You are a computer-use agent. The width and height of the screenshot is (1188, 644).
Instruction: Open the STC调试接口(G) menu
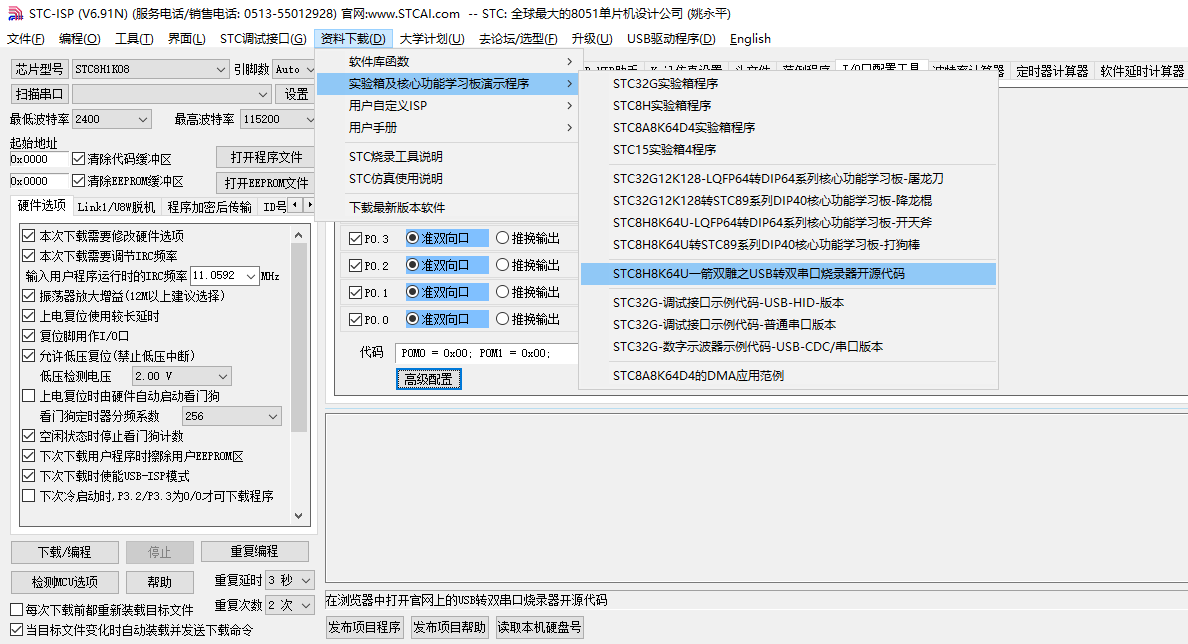click(263, 39)
